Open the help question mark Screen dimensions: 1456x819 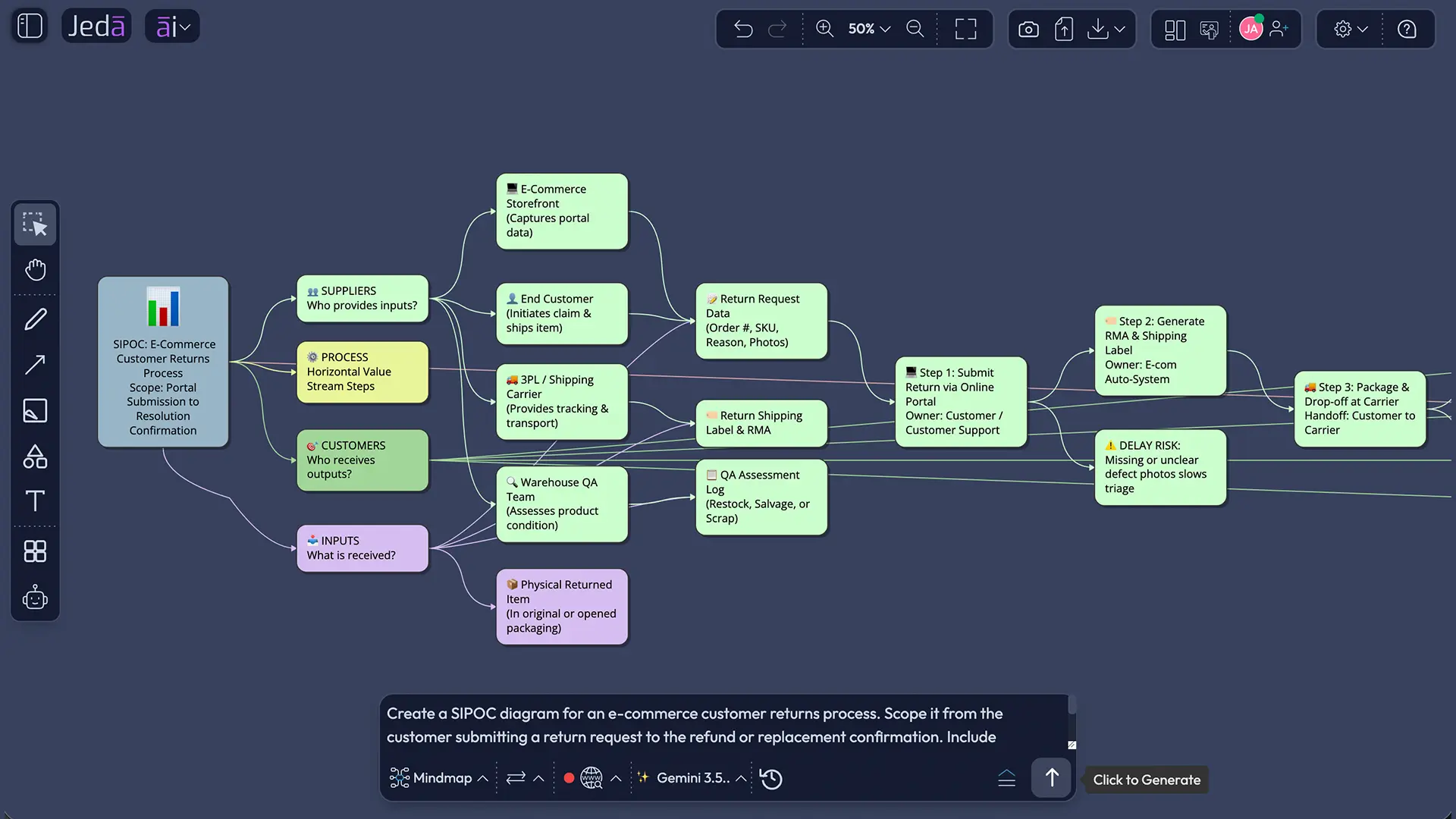pyautogui.click(x=1407, y=29)
